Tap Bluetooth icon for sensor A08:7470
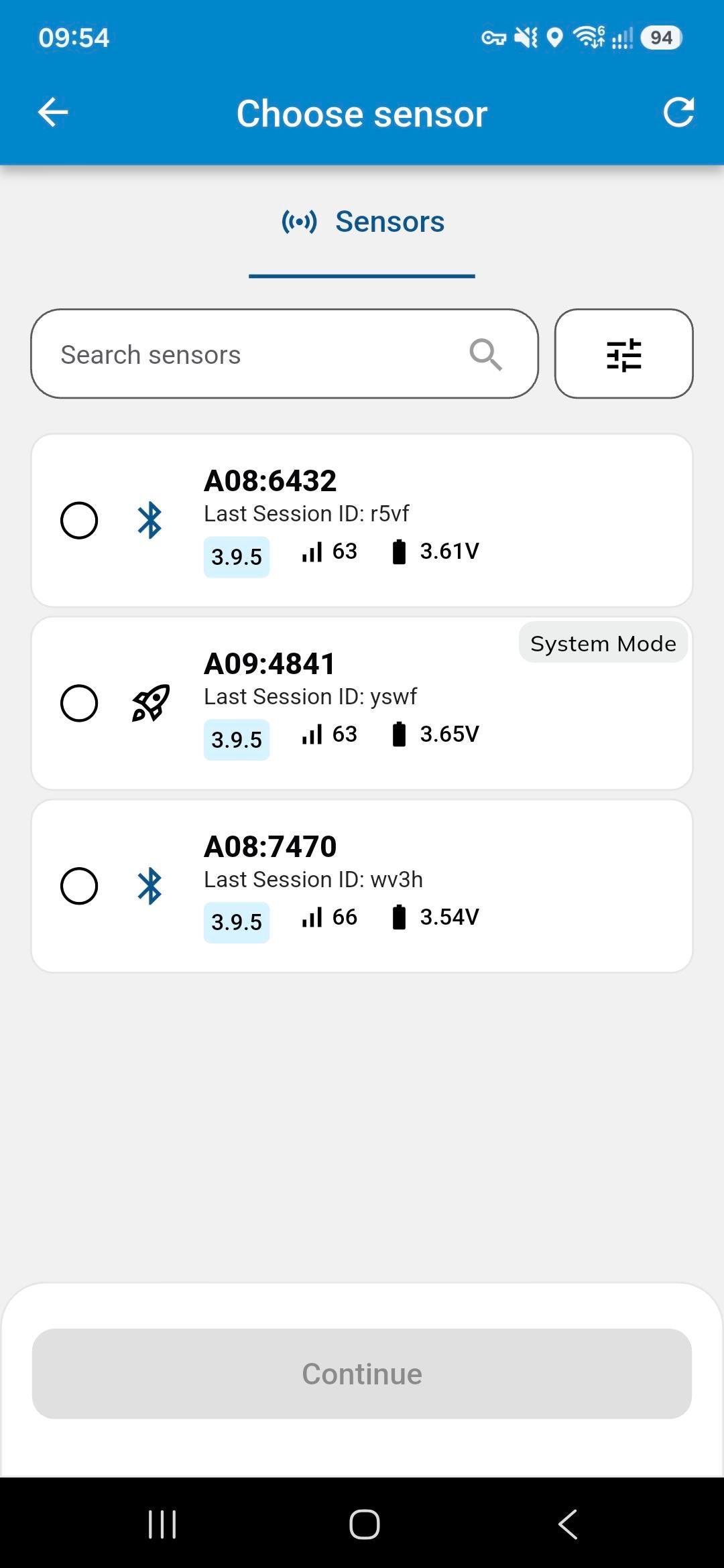Image resolution: width=724 pixels, height=1568 pixels. (x=149, y=886)
